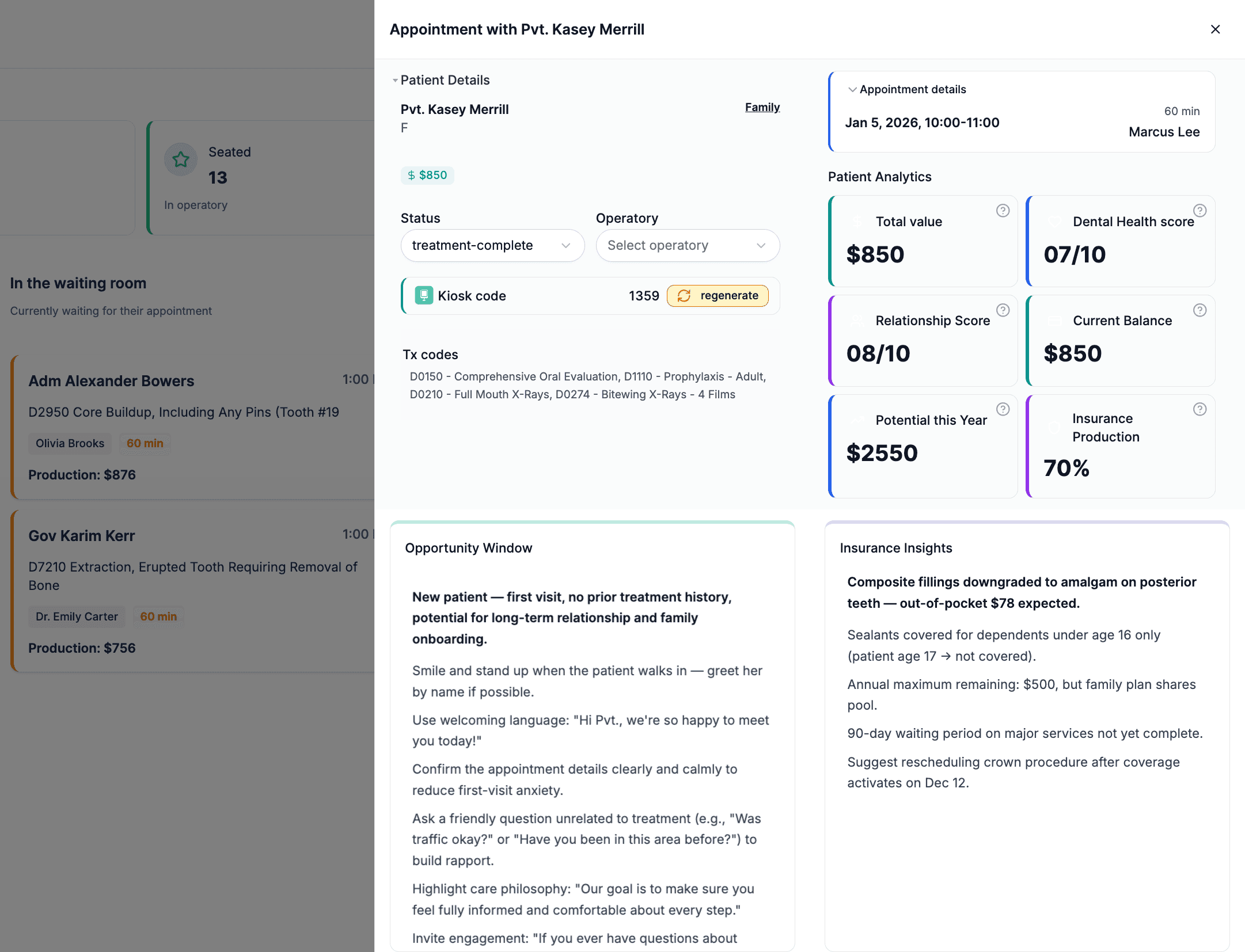Viewport: 1245px width, 952px height.
Task: Click the Current Balance help icon
Action: pyautogui.click(x=1200, y=310)
